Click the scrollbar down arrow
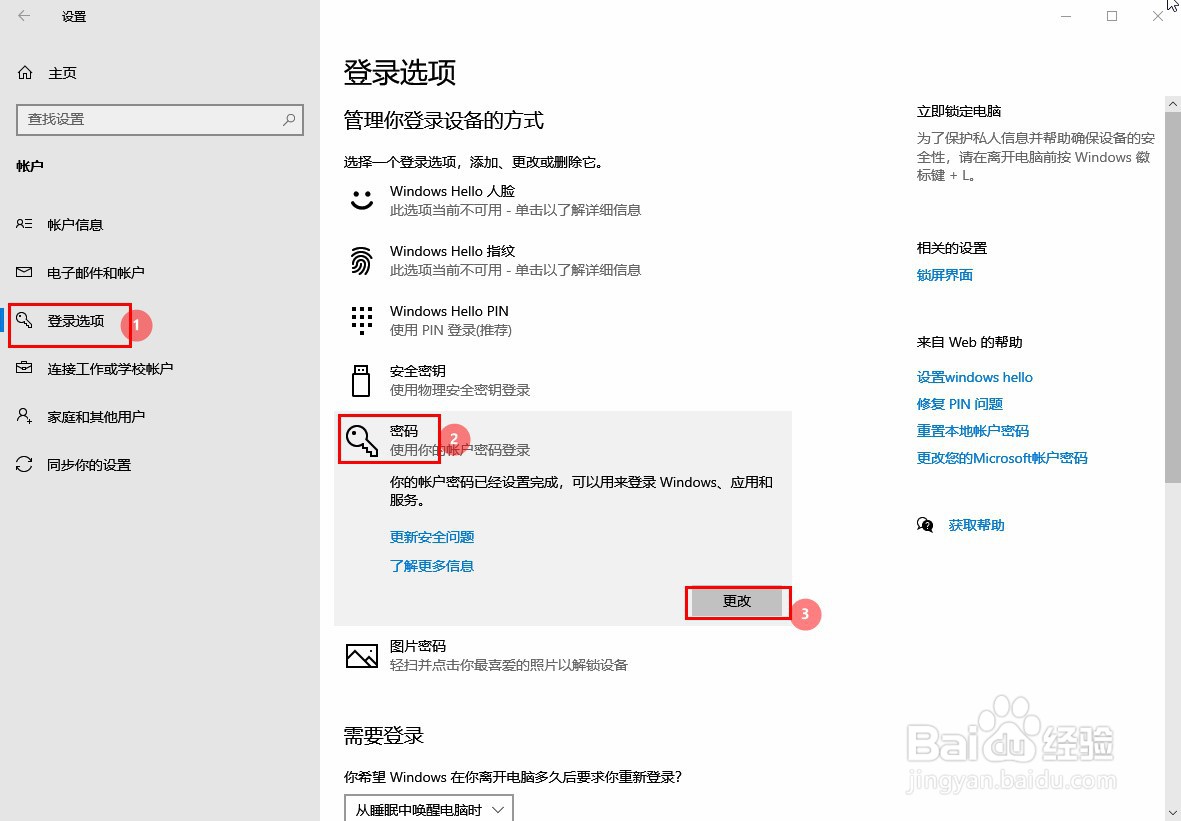 click(1173, 813)
